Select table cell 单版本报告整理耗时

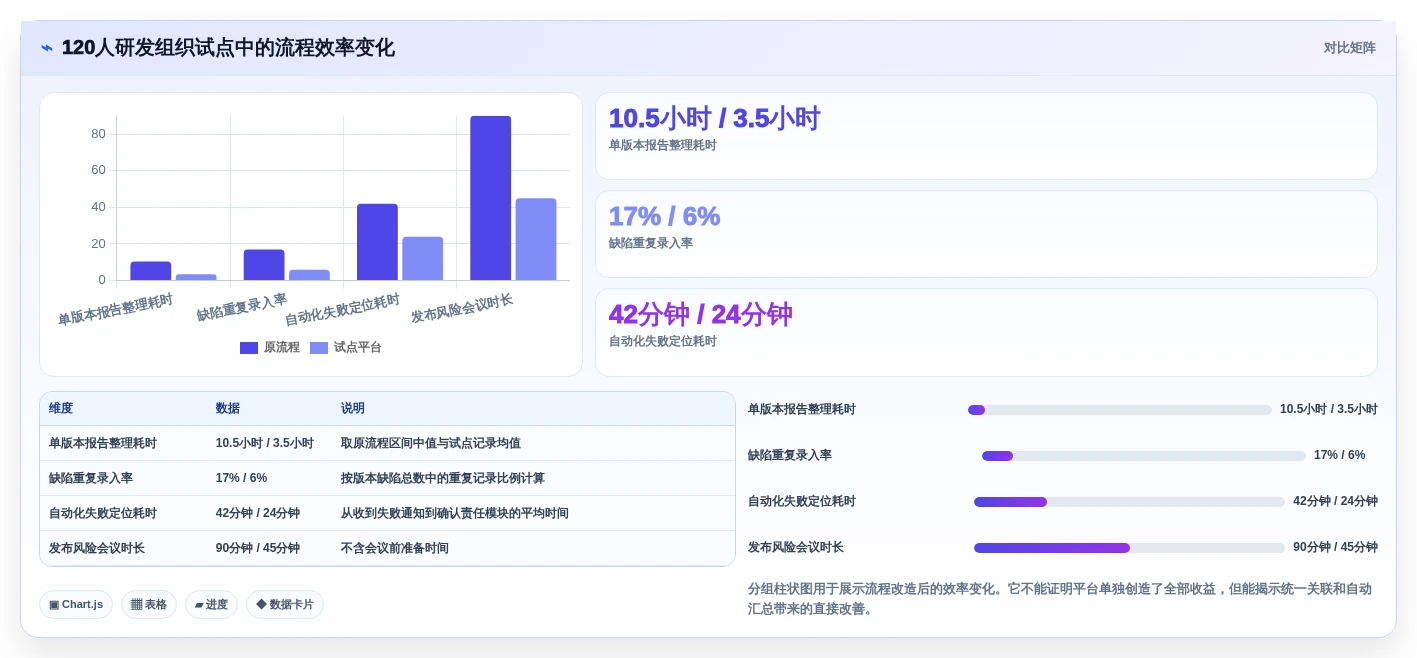point(103,443)
